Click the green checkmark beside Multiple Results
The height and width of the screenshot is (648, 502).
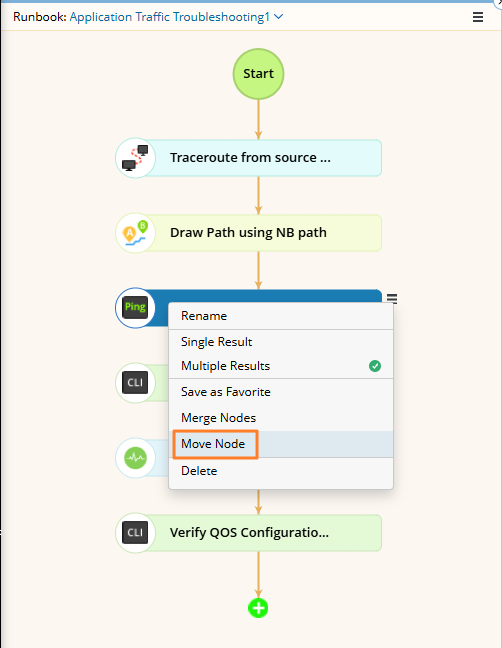(x=375, y=366)
